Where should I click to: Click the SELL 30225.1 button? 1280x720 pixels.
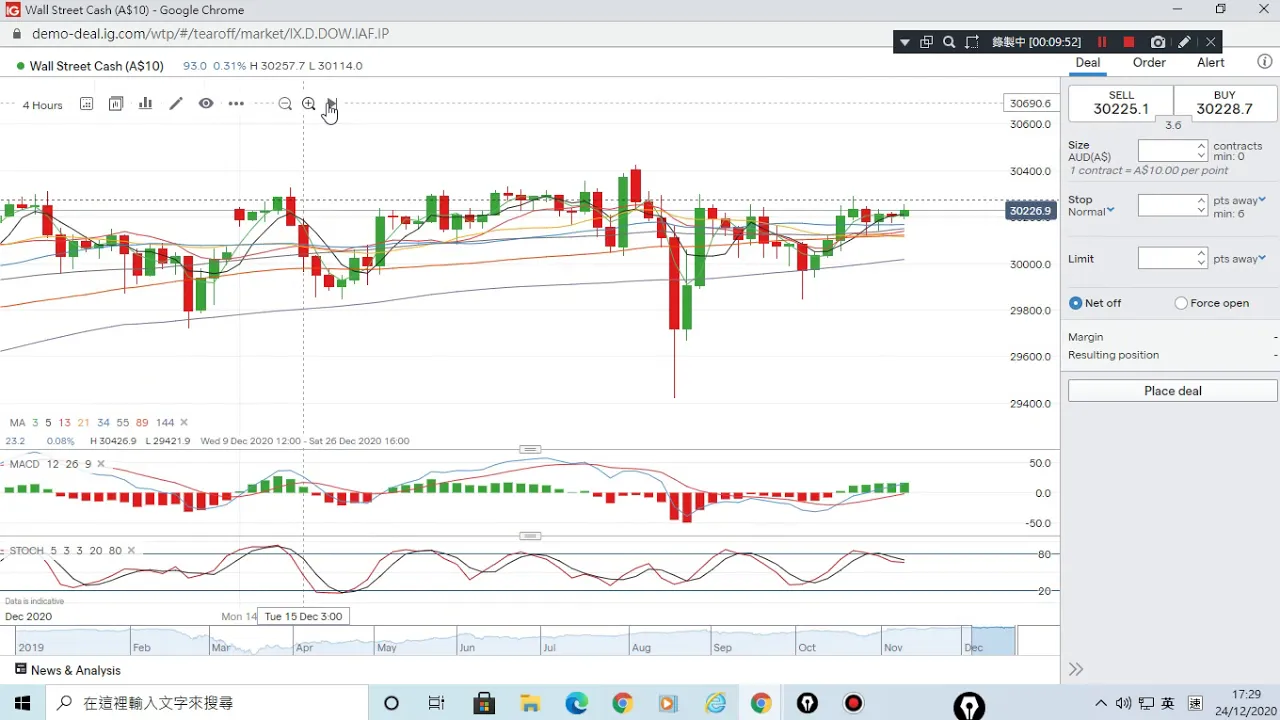click(x=1121, y=103)
